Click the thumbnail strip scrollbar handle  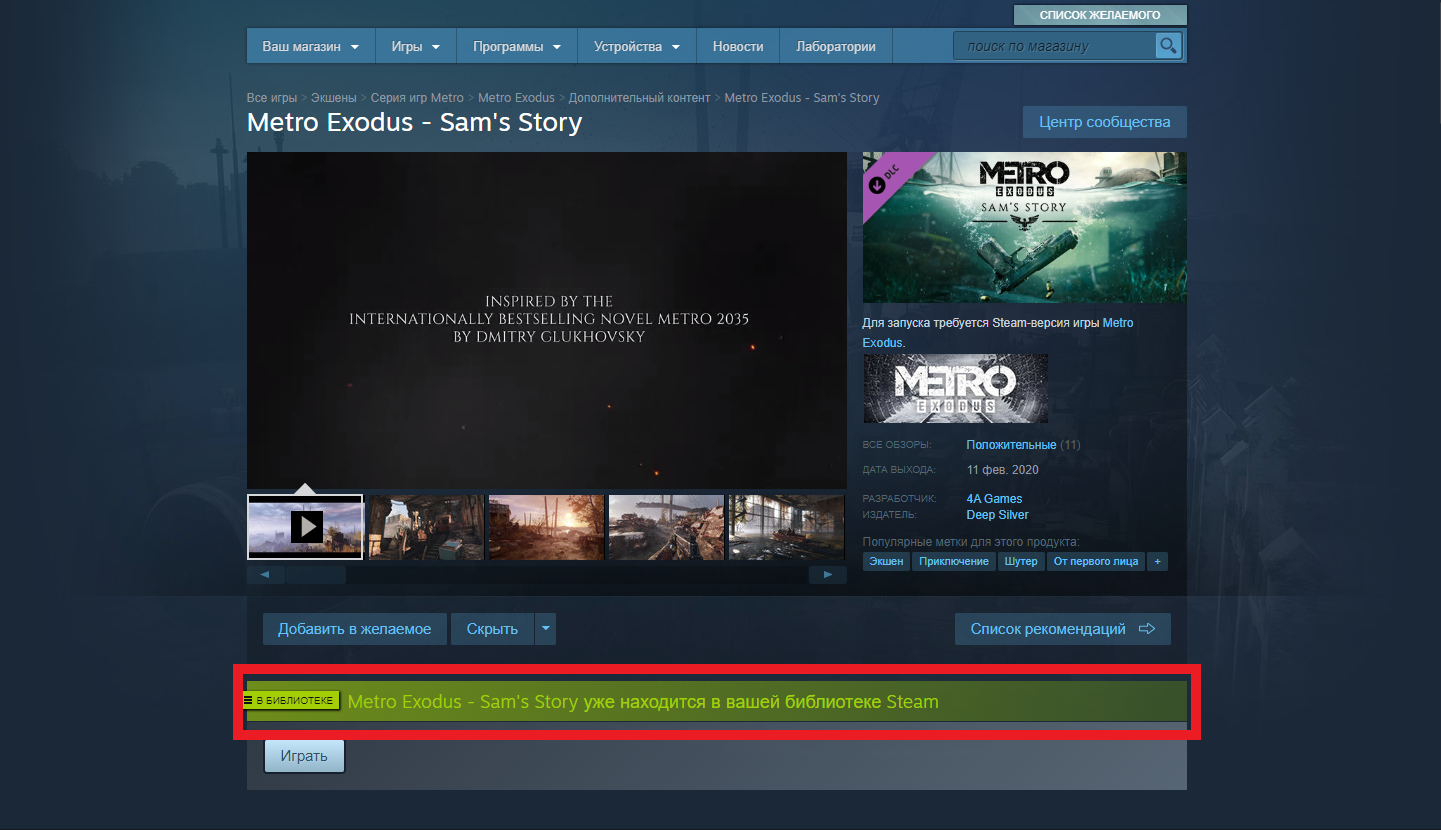pyautogui.click(x=315, y=575)
